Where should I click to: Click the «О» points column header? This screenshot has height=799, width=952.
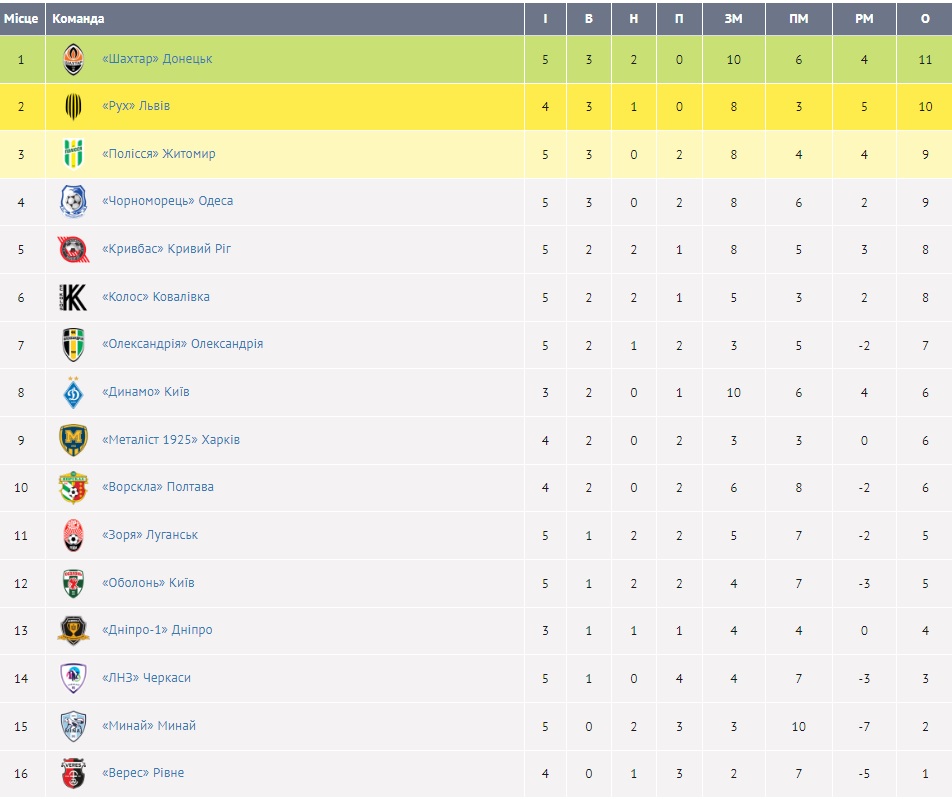926,19
